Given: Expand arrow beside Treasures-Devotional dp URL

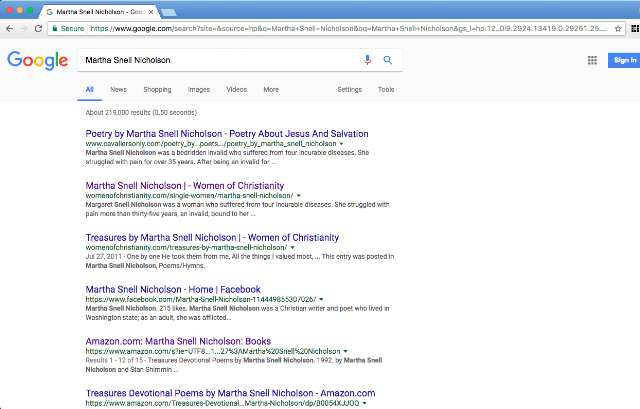Looking at the screenshot, I should pyautogui.click(x=364, y=403).
